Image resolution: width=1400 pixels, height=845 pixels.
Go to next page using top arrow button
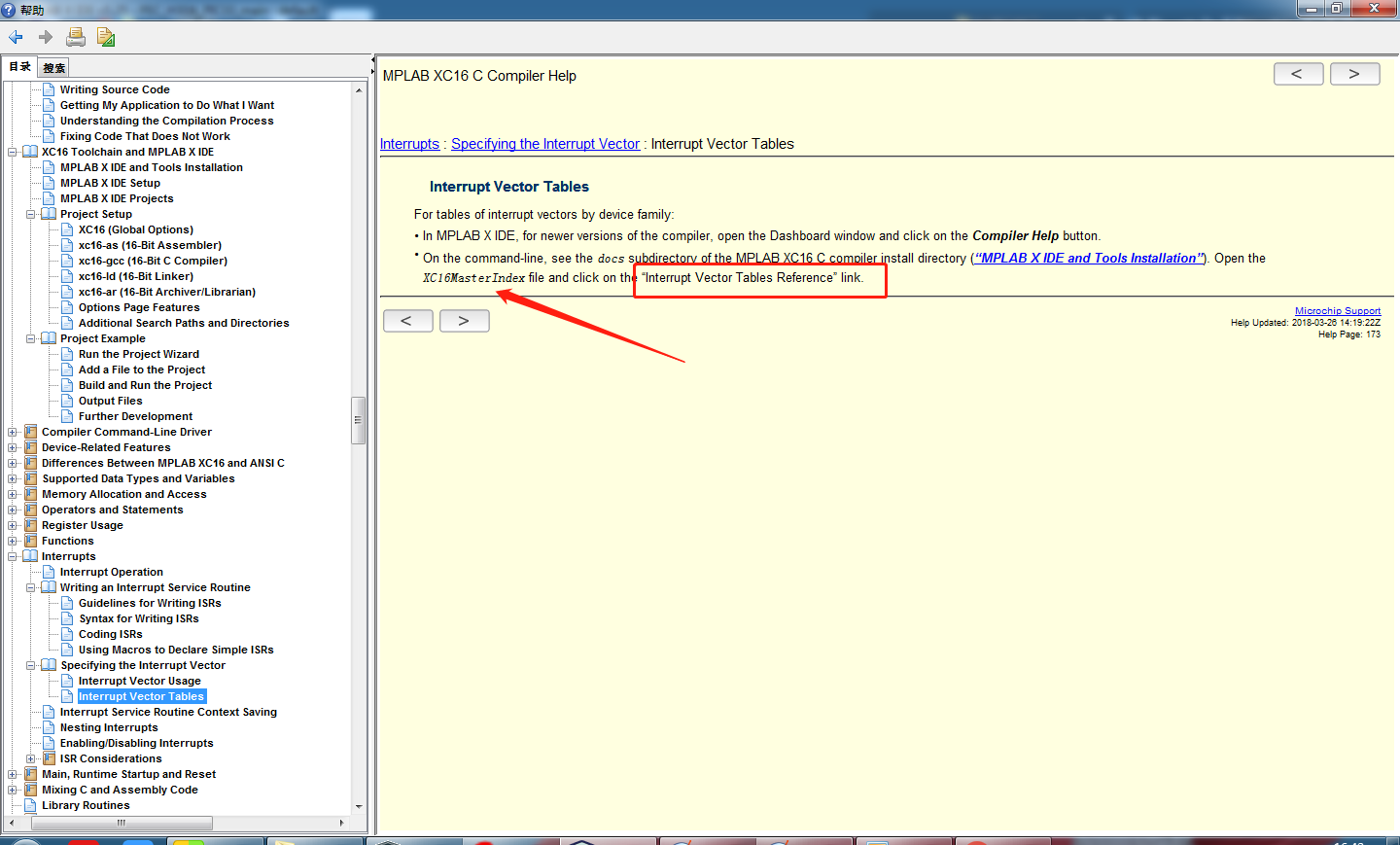pyautogui.click(x=1354, y=74)
